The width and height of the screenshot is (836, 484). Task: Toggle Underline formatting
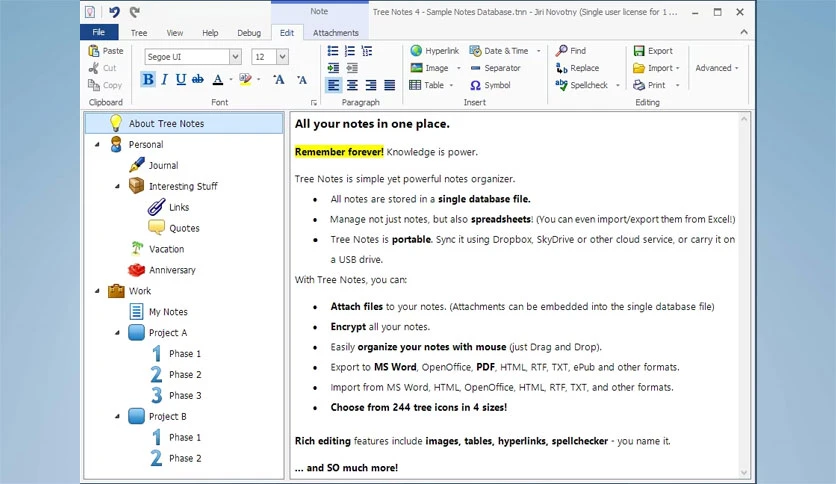pos(181,79)
